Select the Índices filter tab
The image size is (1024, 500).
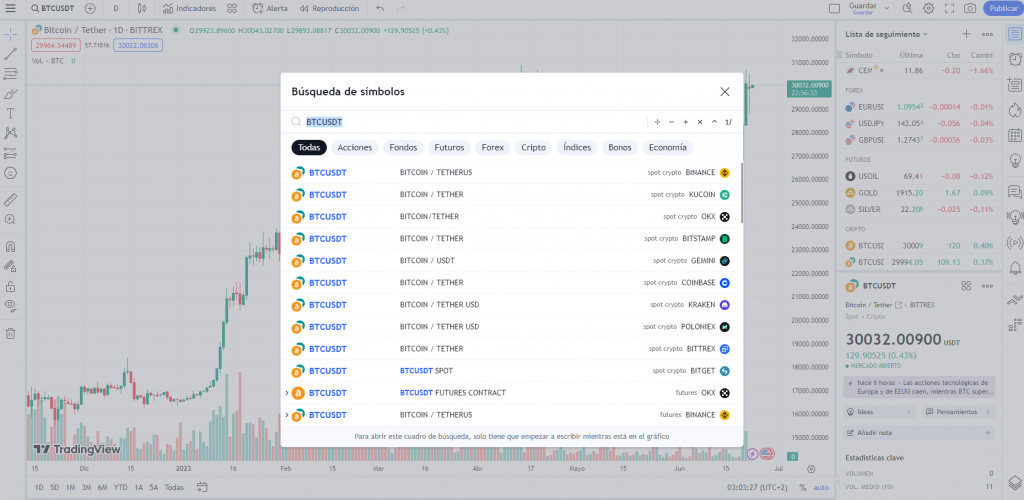577,148
